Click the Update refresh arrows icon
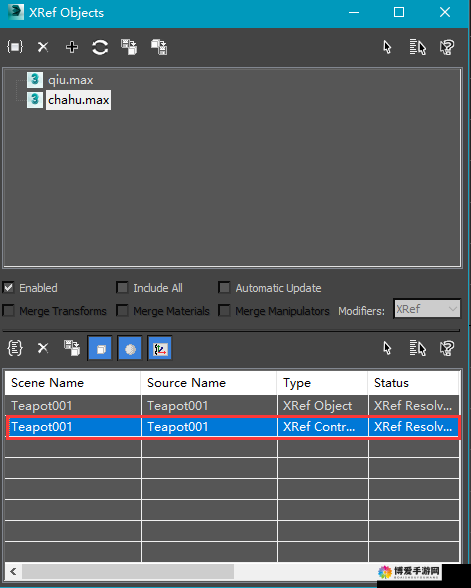The height and width of the screenshot is (588, 471). click(100, 47)
